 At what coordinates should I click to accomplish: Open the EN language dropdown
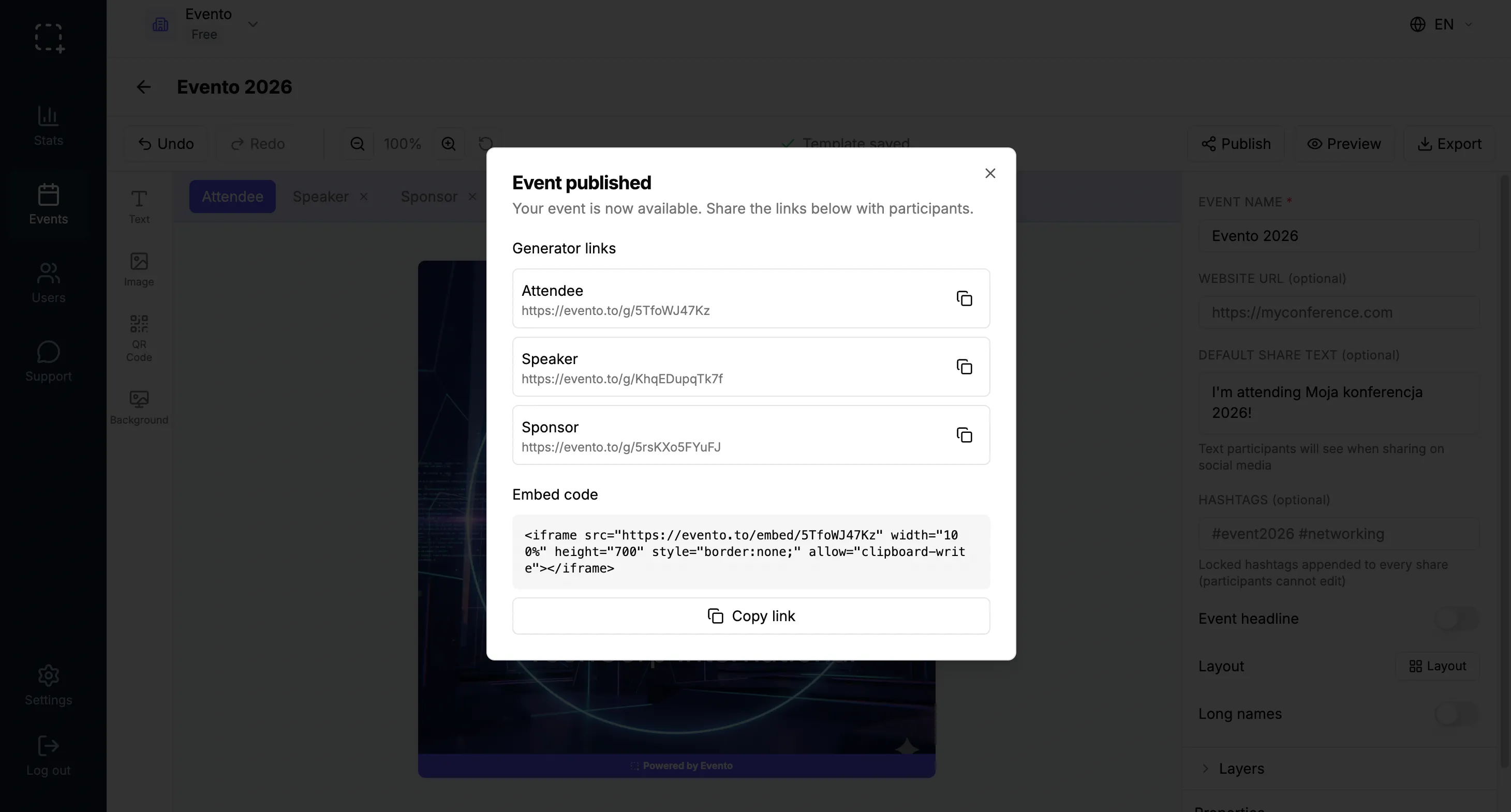pyautogui.click(x=1441, y=25)
